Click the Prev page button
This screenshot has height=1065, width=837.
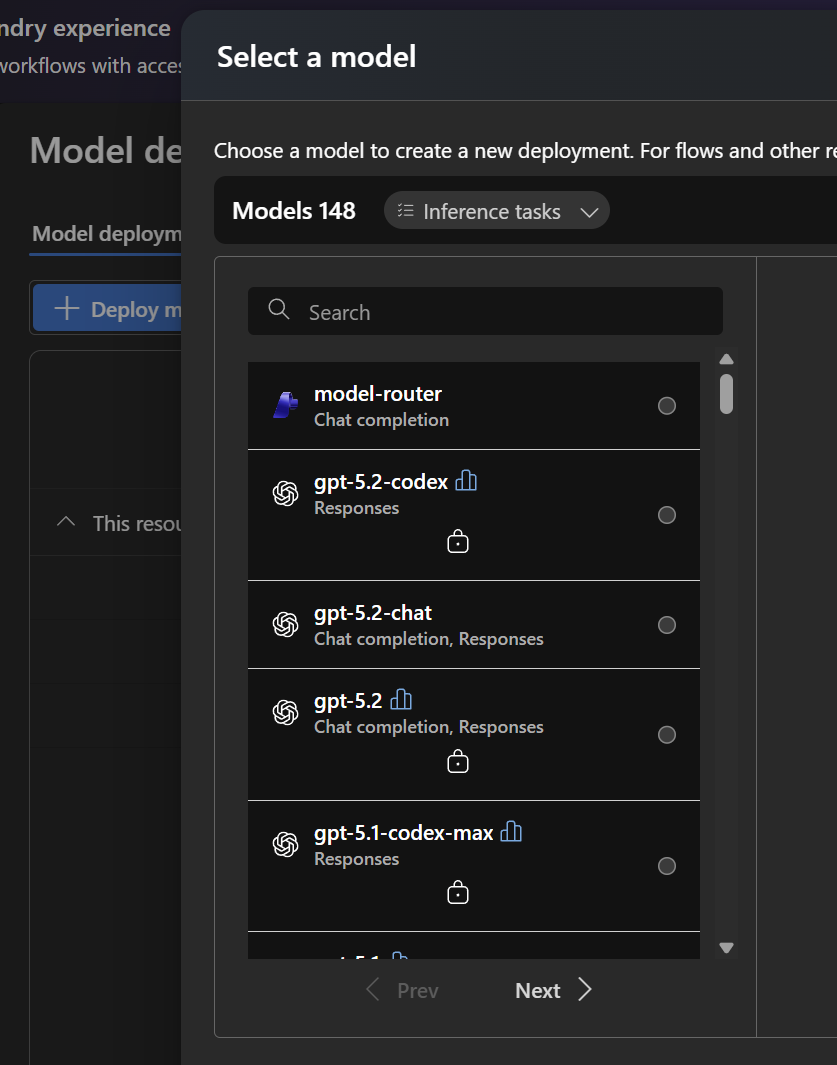click(x=402, y=990)
